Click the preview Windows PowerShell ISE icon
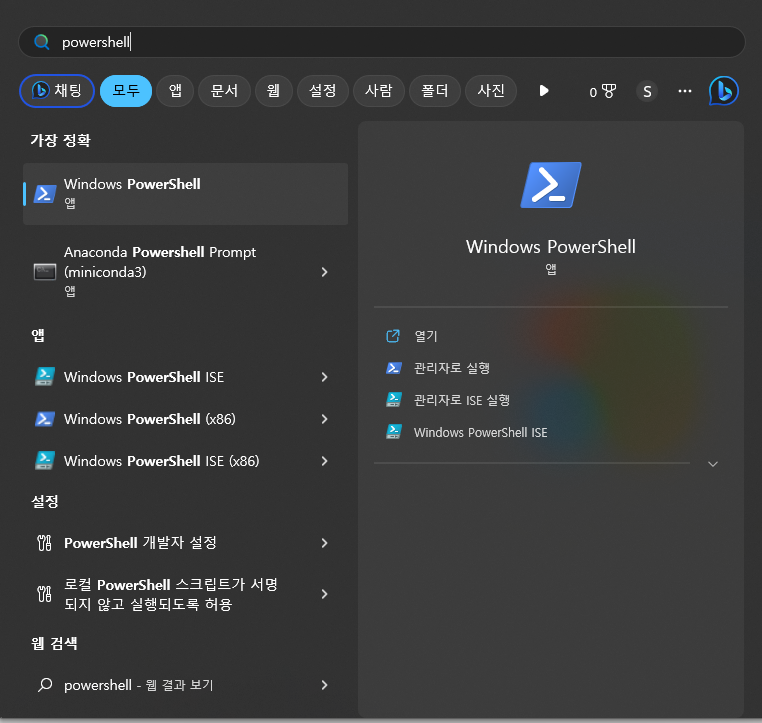Viewport: 762px width, 723px height. click(x=393, y=432)
